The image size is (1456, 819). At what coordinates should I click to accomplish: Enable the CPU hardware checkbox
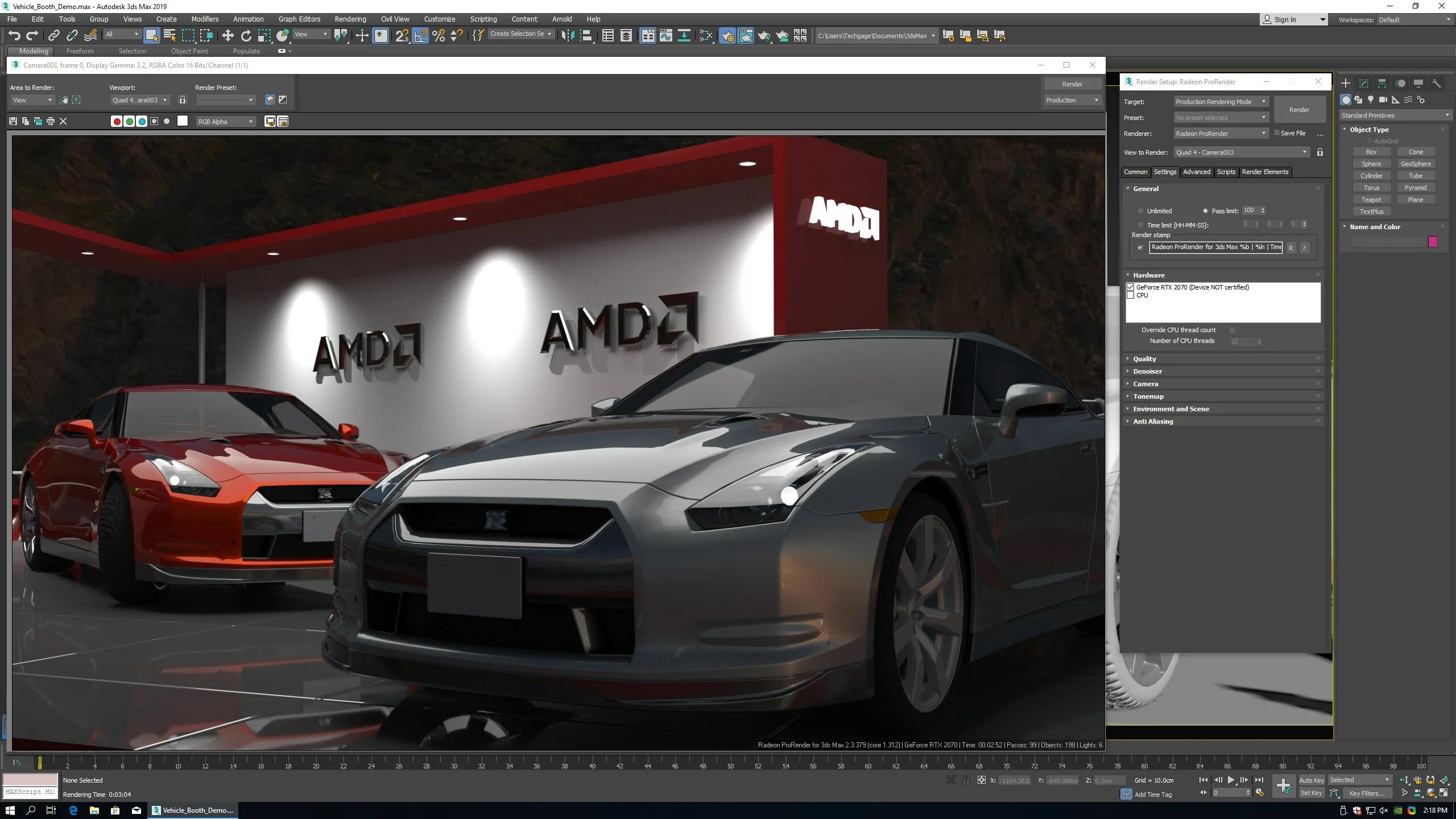(1131, 295)
